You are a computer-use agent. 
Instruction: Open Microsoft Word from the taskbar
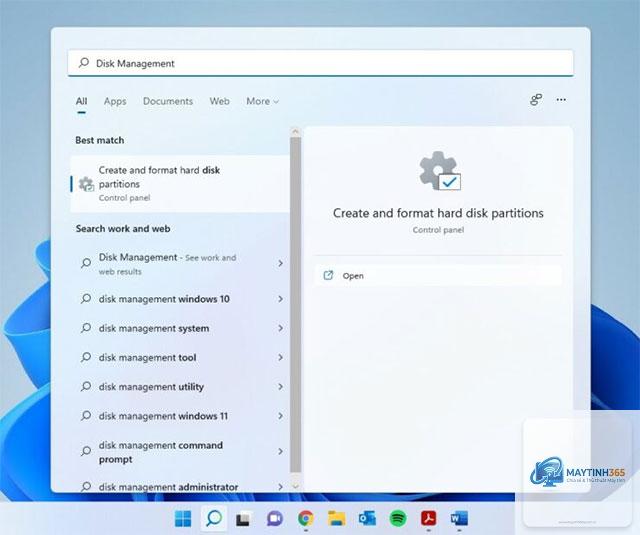click(x=459, y=519)
